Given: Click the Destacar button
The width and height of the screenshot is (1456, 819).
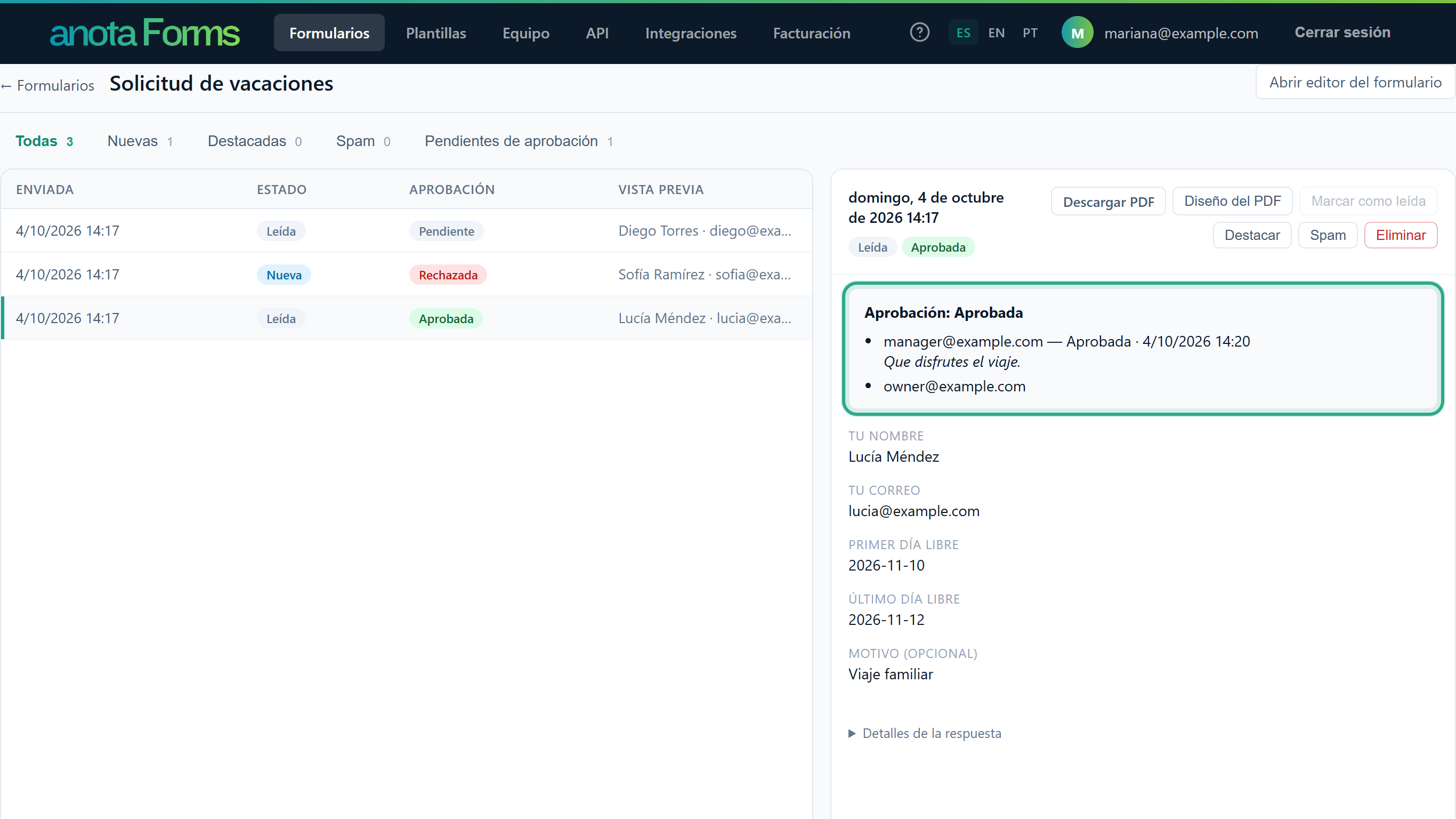Looking at the screenshot, I should [x=1252, y=235].
